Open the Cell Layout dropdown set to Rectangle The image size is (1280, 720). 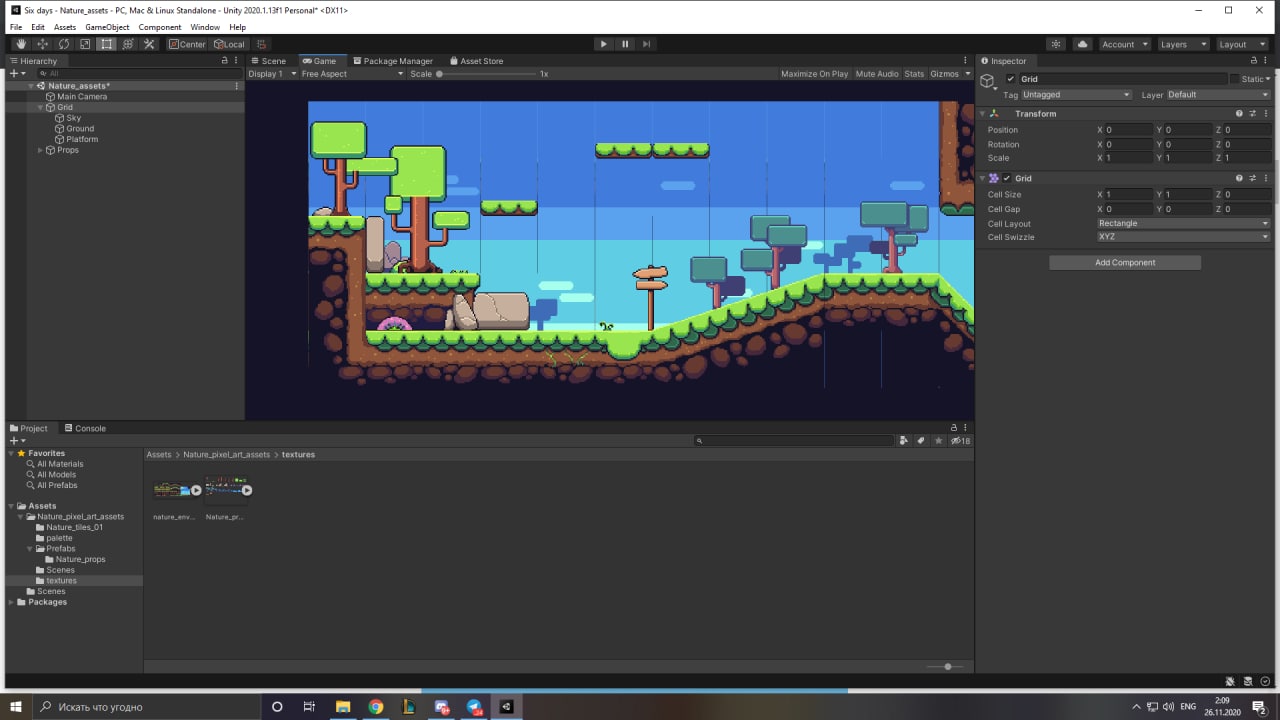point(1182,223)
